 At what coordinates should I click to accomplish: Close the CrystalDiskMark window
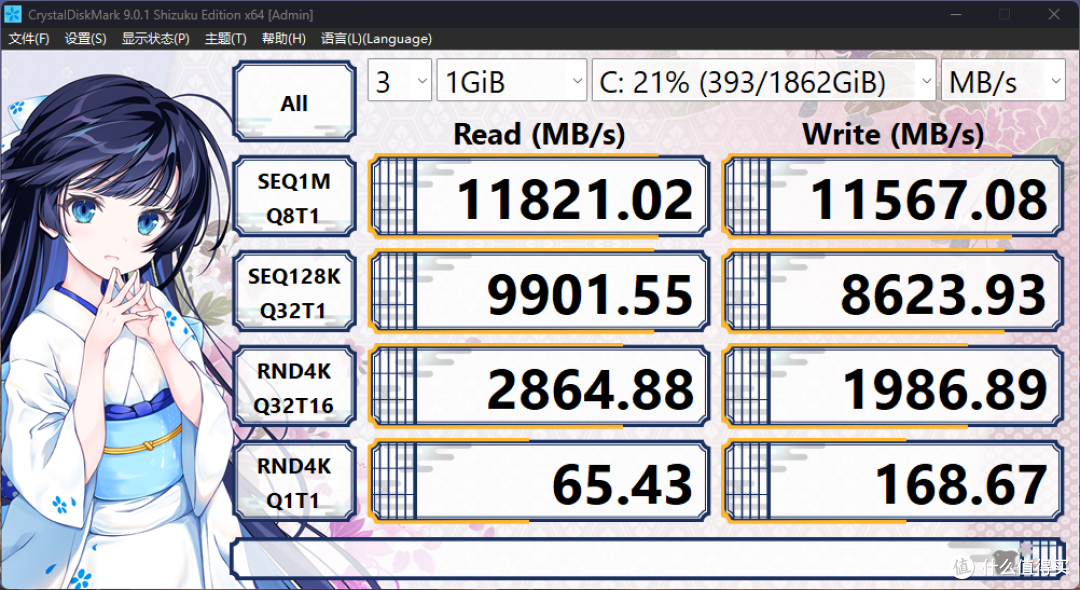tap(1055, 14)
